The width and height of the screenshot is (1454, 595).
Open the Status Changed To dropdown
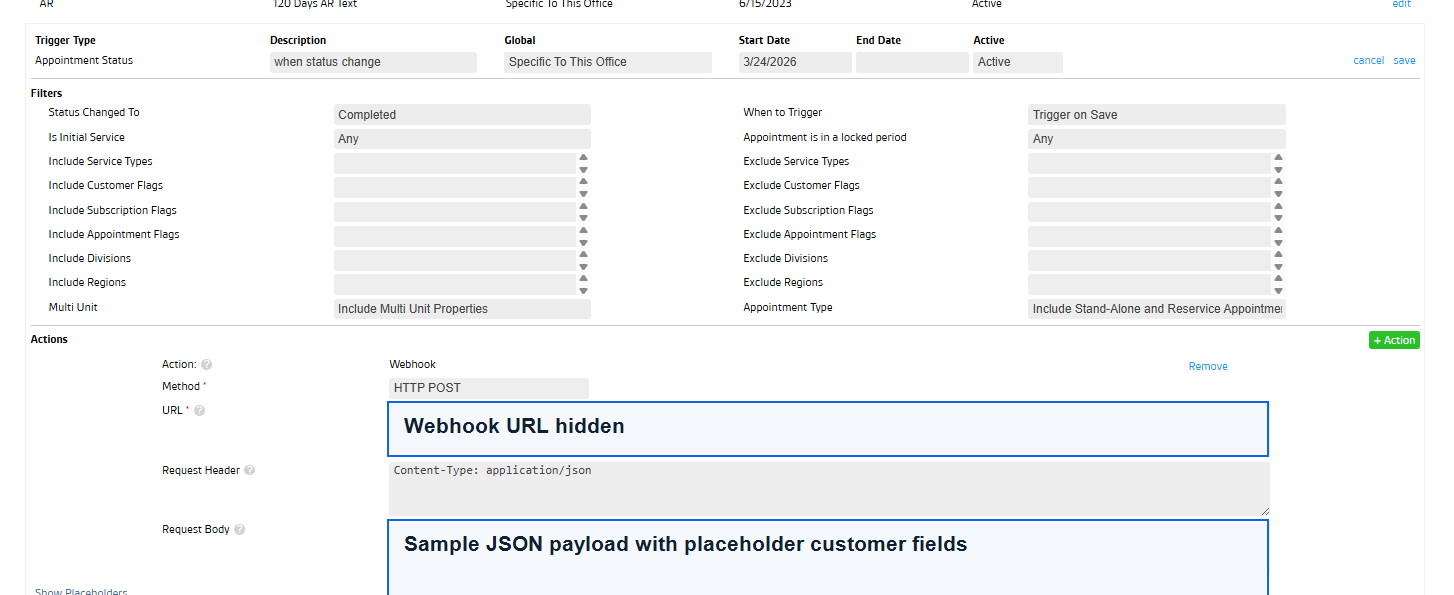coord(462,115)
